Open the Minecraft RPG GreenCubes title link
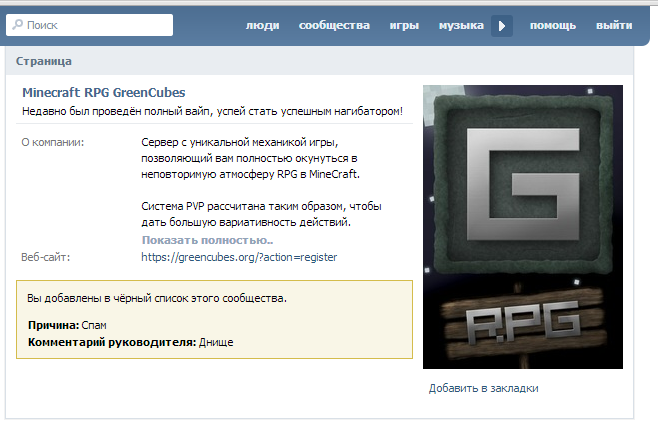 pos(104,92)
